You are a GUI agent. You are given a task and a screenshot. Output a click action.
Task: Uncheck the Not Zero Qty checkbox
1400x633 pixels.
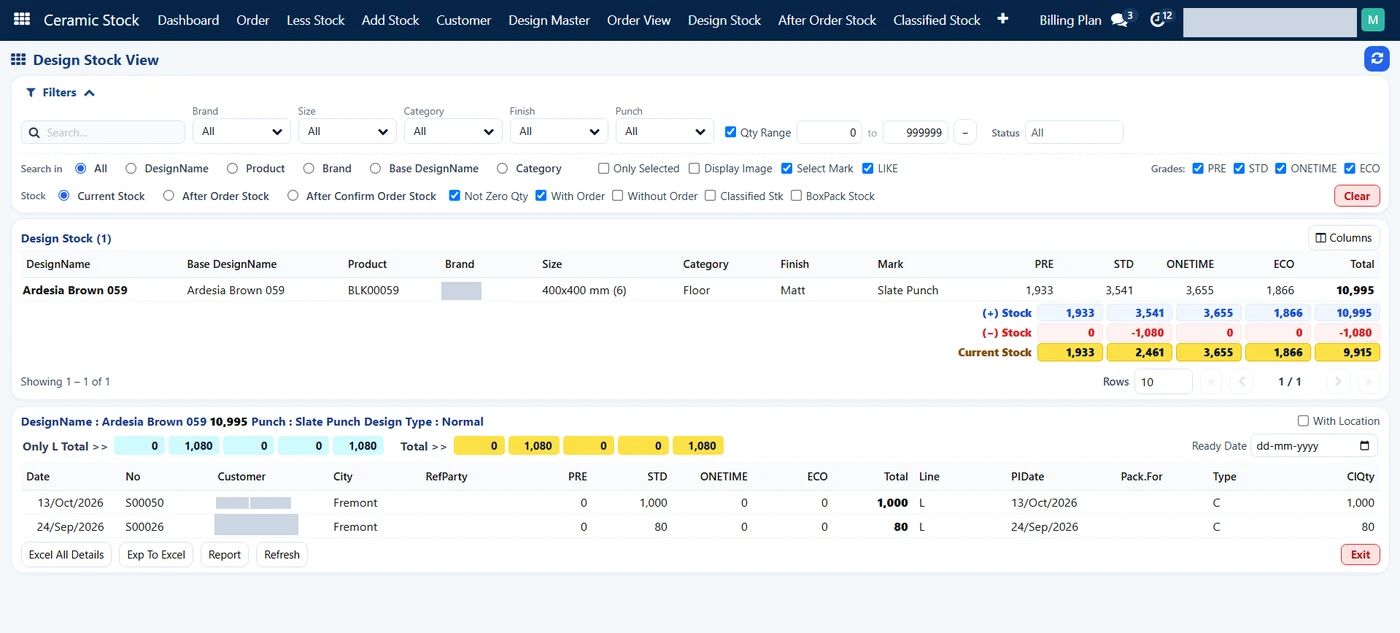pos(455,196)
